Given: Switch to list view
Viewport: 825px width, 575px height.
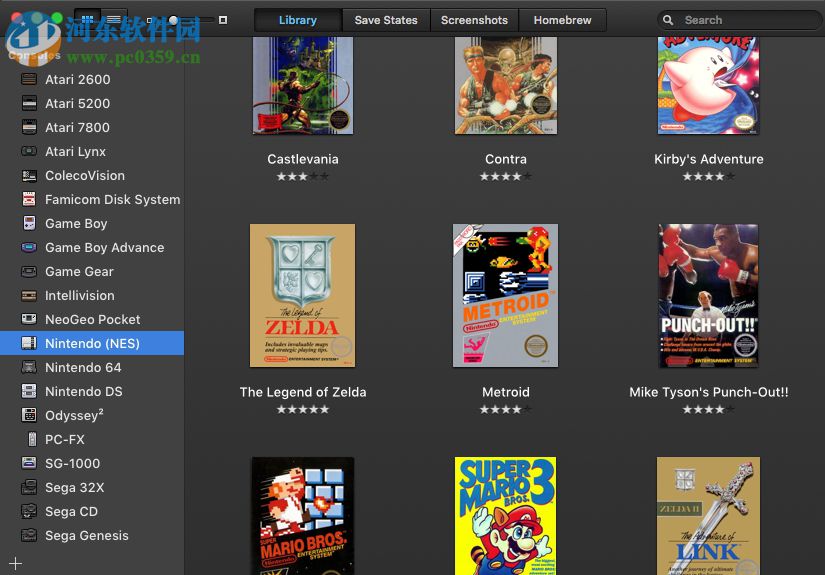Looking at the screenshot, I should [x=114, y=20].
